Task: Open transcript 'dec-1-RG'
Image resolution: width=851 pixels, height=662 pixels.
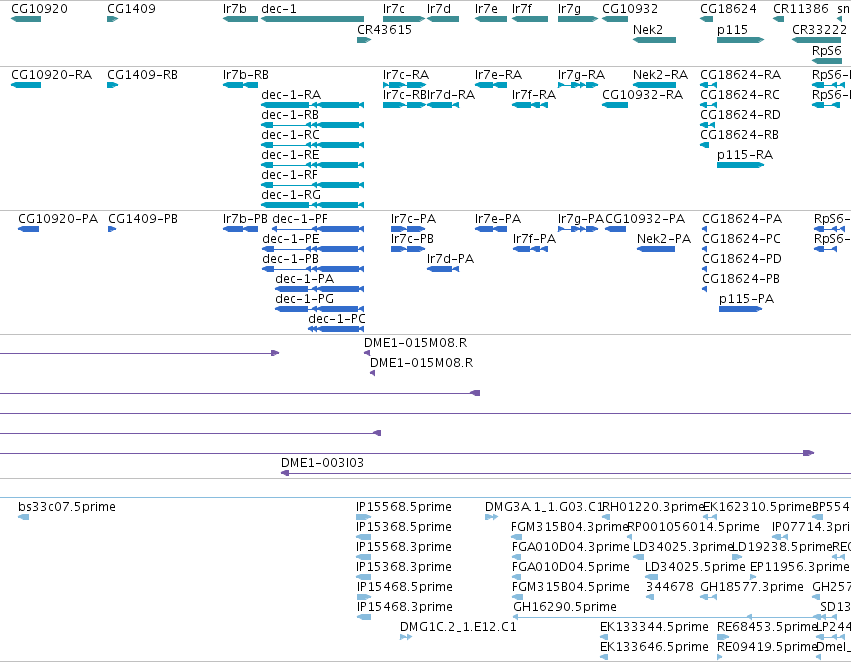Action: click(291, 195)
